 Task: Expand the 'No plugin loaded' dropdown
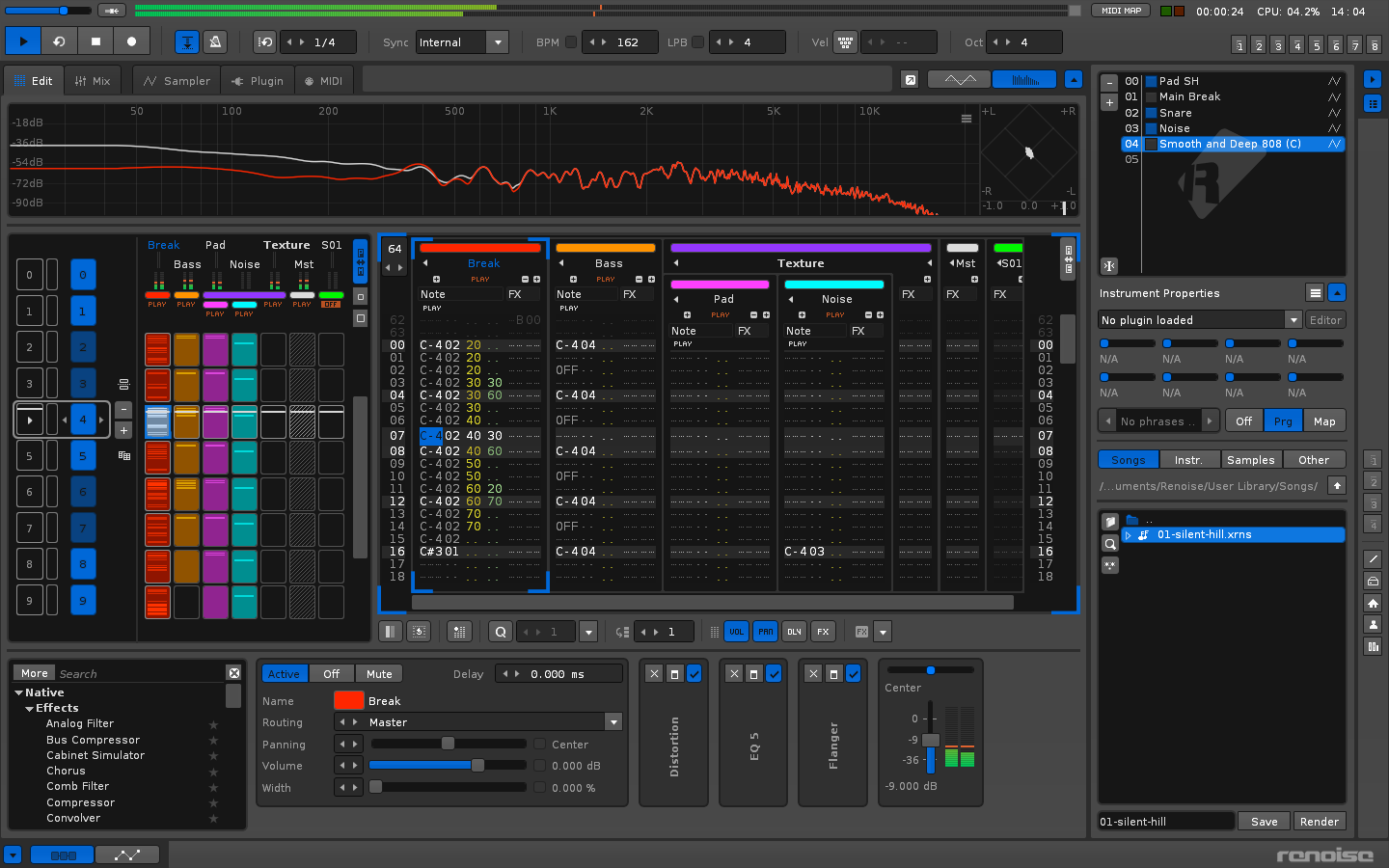1293,320
